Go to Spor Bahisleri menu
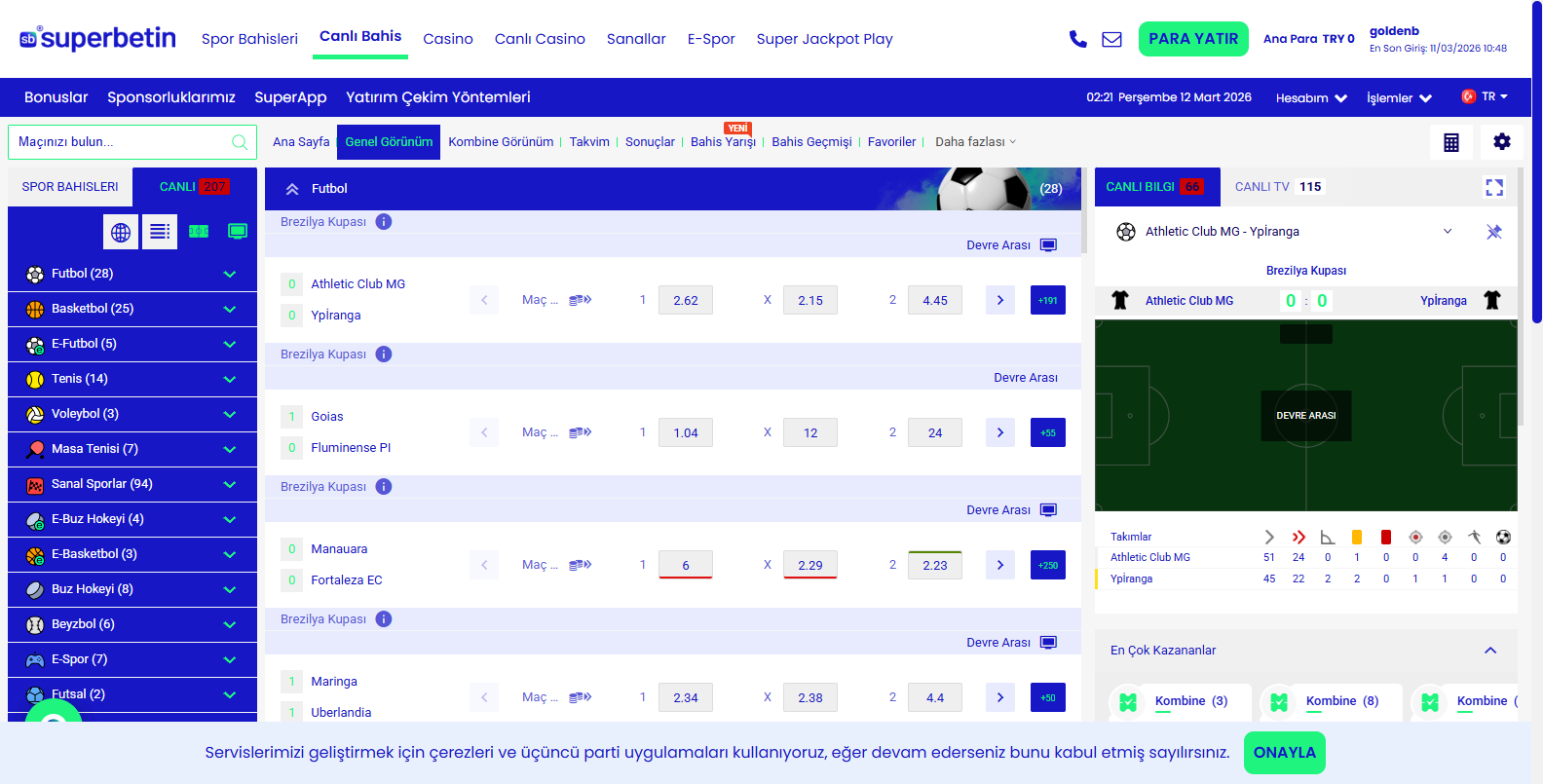The width and height of the screenshot is (1543, 784). 249,39
